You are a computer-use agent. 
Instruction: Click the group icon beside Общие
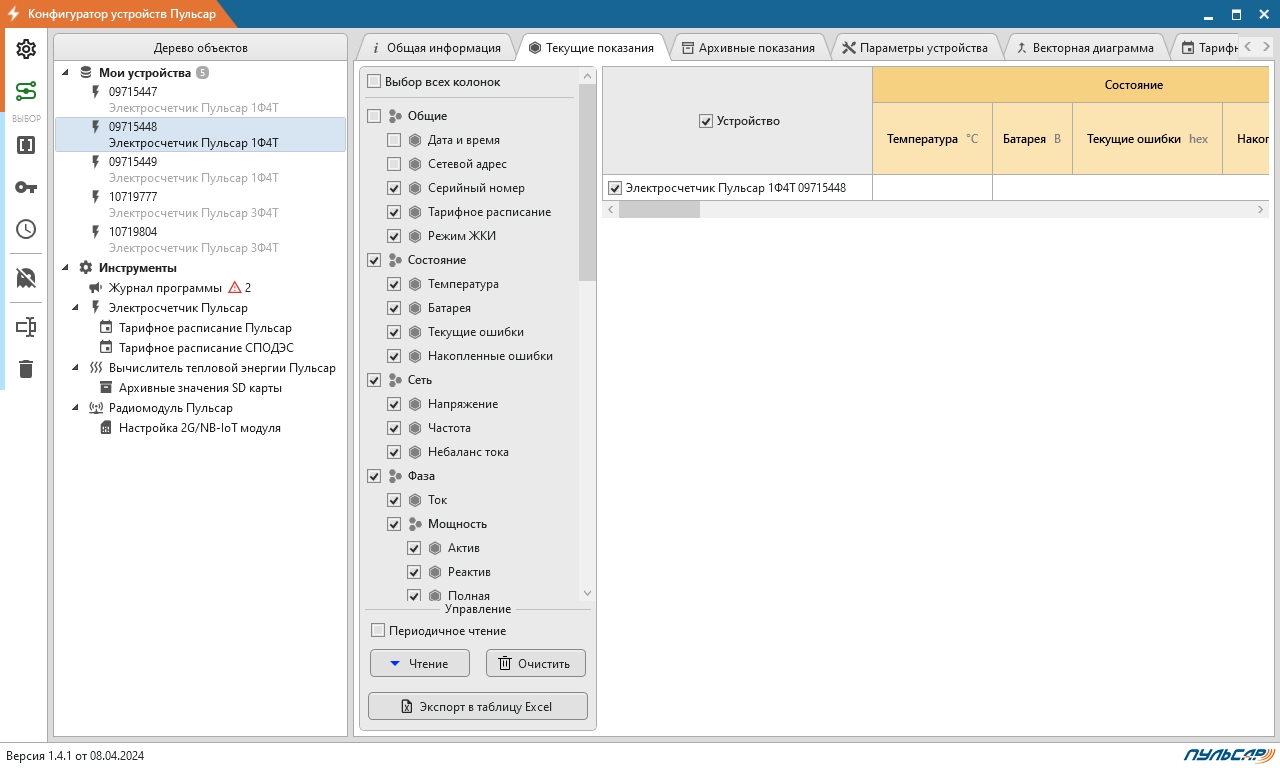[x=395, y=116]
